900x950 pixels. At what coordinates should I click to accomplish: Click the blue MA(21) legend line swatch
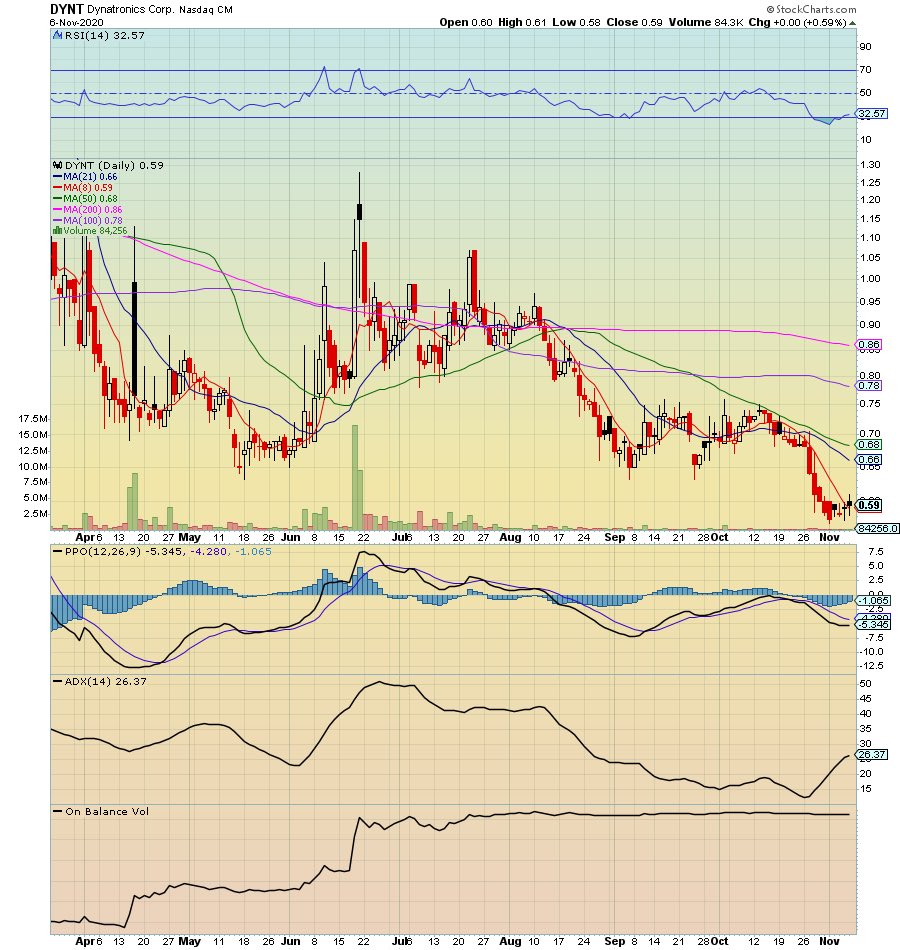pyautogui.click(x=58, y=177)
